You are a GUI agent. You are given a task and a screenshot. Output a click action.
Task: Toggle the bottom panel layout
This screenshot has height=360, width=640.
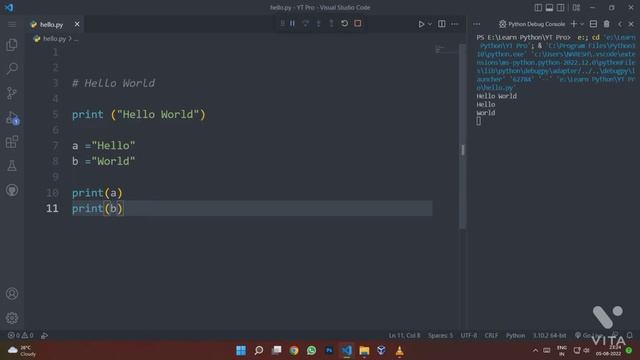click(549, 7)
